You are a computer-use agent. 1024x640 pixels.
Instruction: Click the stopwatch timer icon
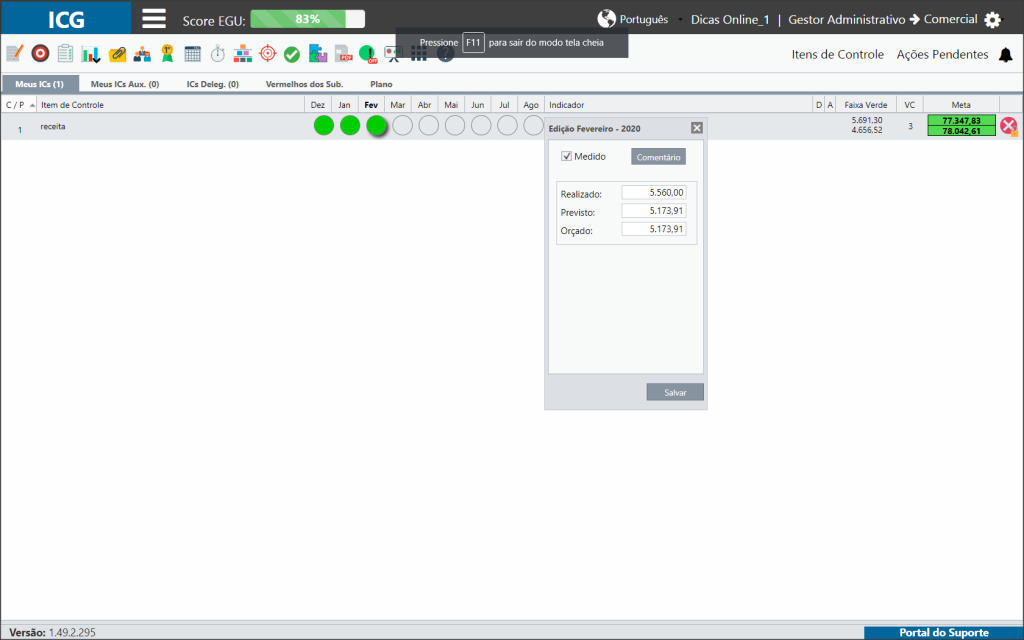pyautogui.click(x=217, y=54)
